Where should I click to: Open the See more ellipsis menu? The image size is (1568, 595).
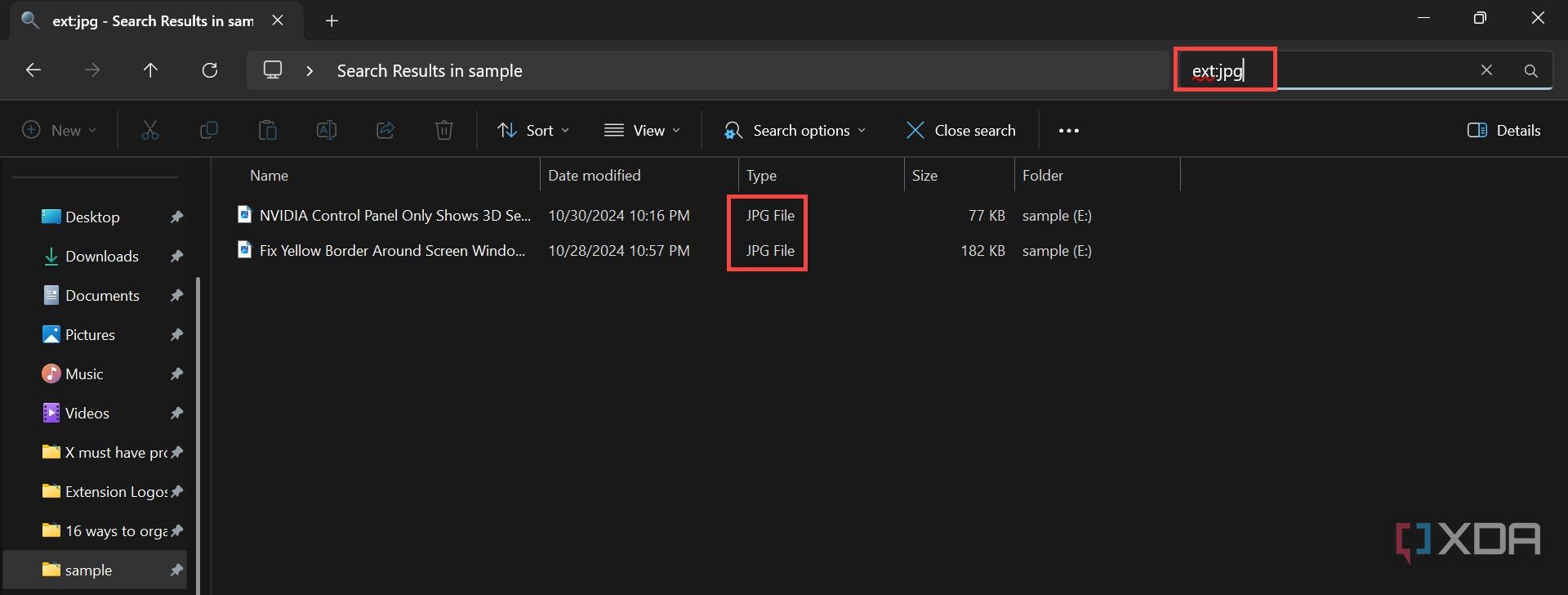tap(1069, 130)
